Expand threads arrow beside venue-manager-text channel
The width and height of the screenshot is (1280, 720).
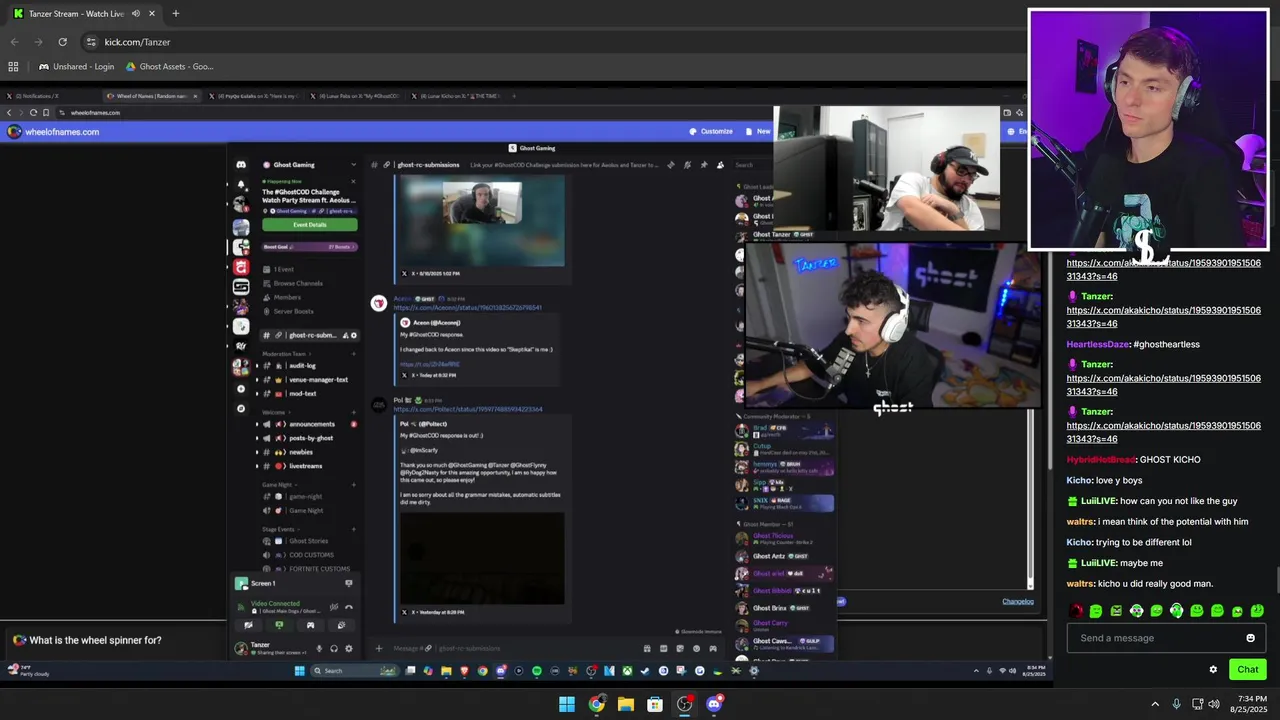tap(257, 380)
